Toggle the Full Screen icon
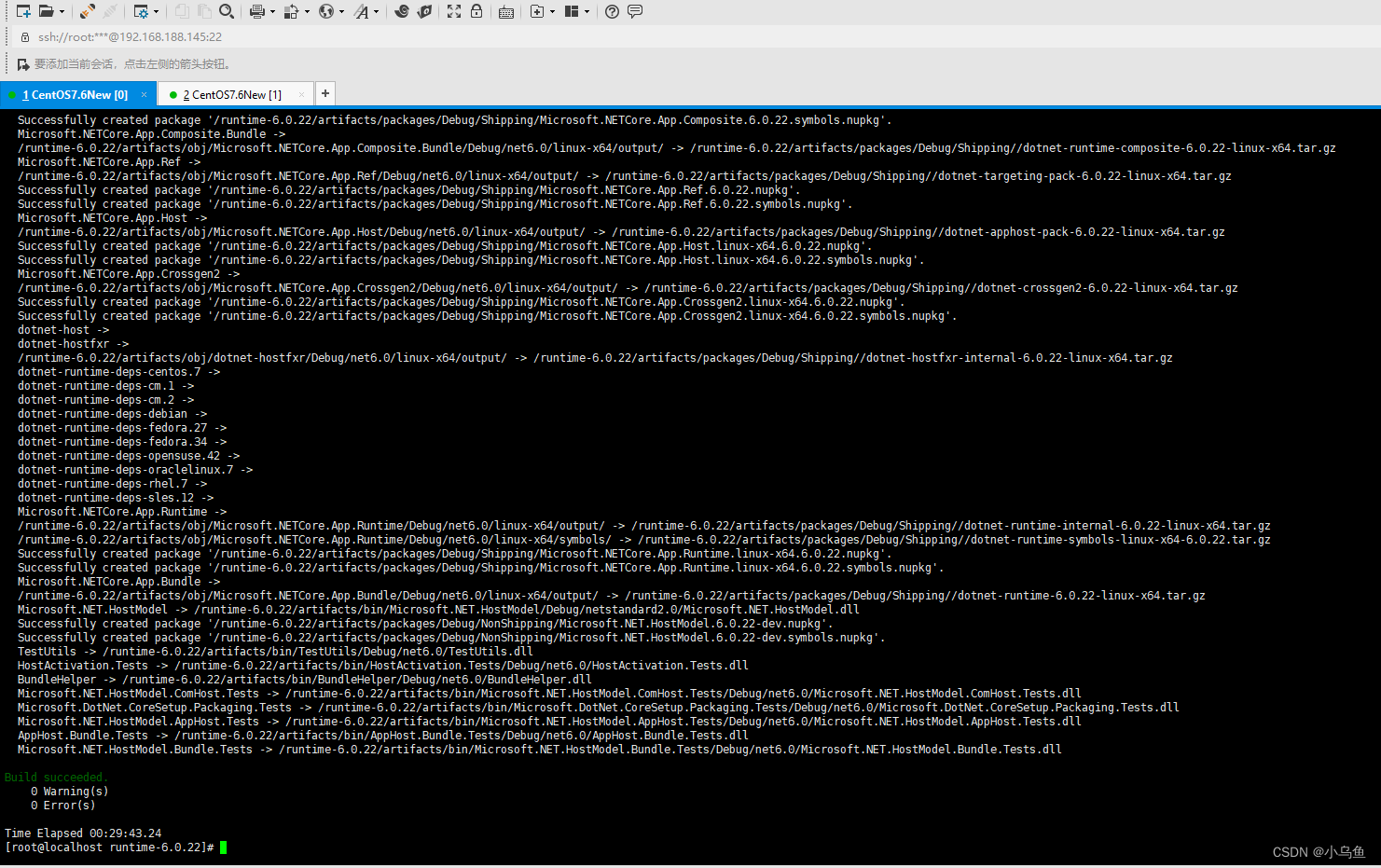 [x=454, y=11]
